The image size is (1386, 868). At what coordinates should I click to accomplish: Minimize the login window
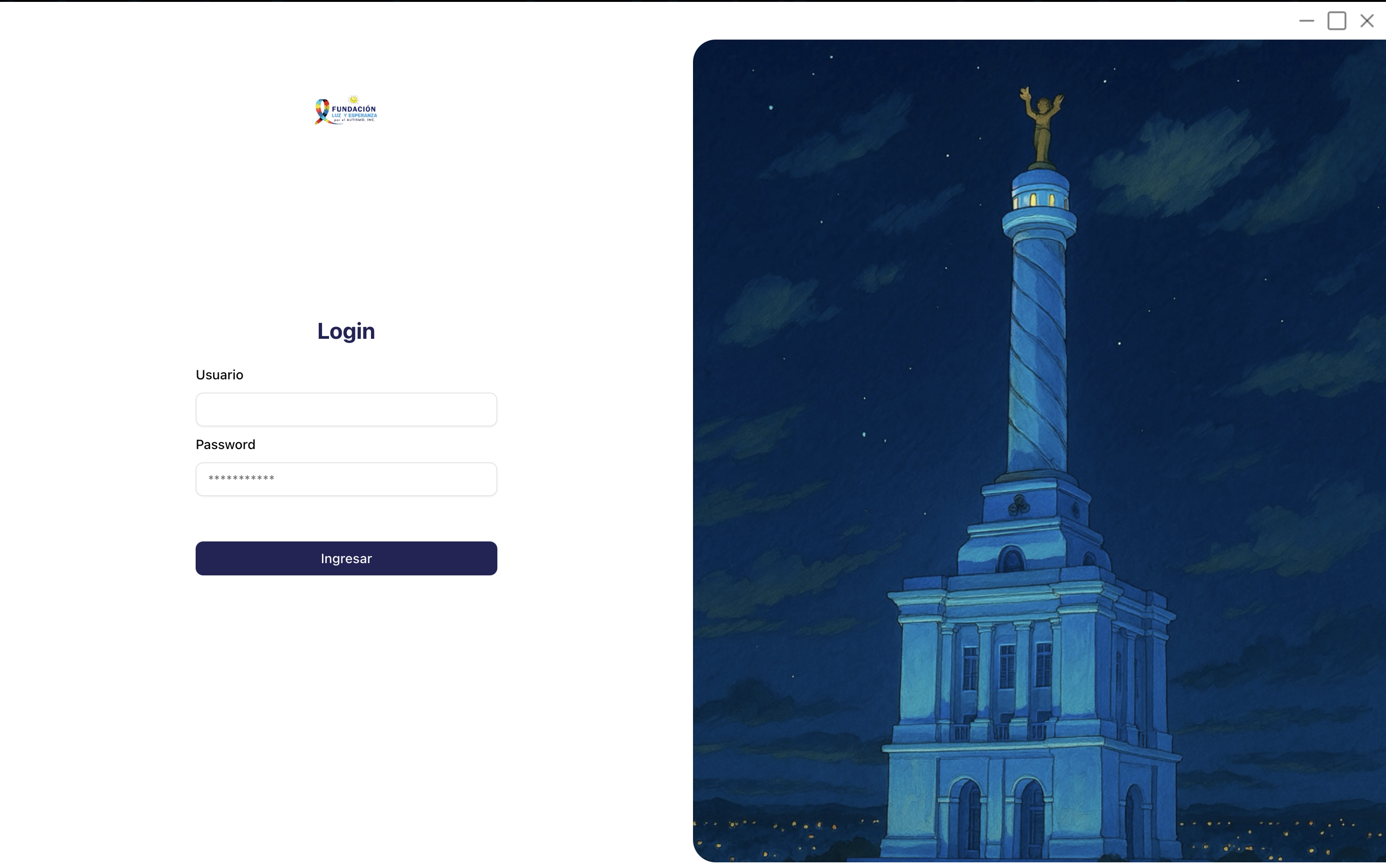[x=1306, y=21]
